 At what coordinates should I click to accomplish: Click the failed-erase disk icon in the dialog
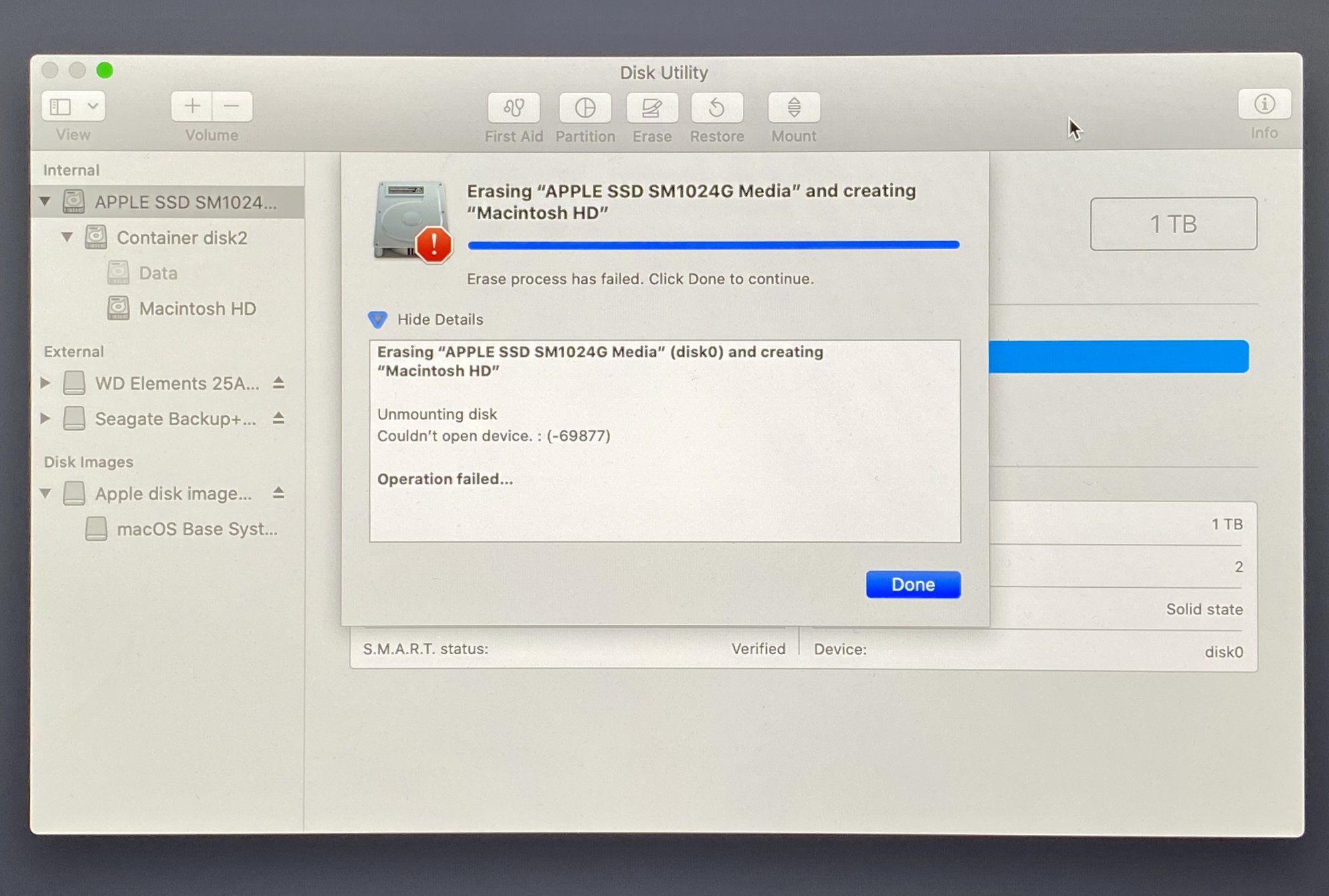coord(412,221)
